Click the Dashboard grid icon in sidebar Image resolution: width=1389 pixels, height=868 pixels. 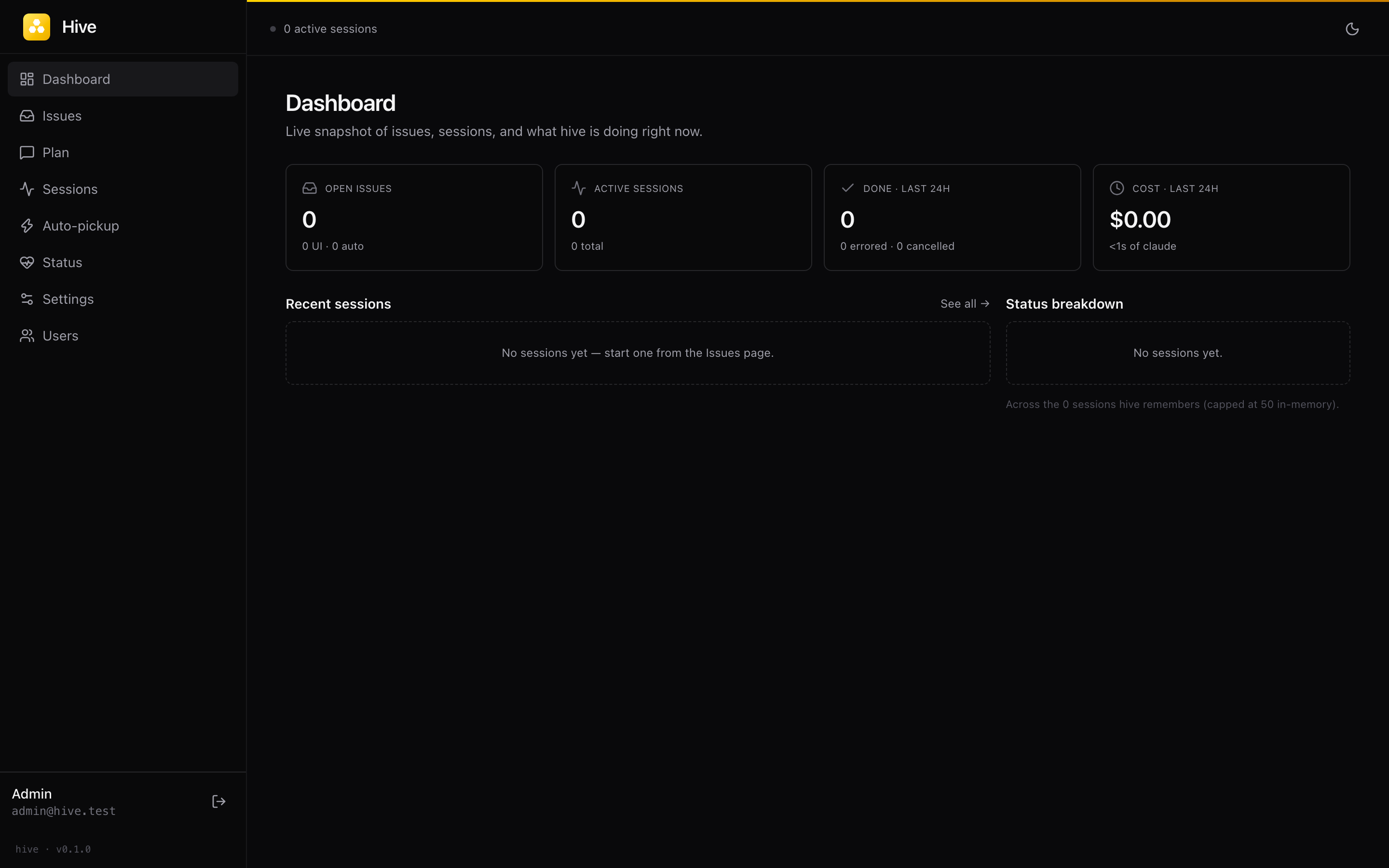click(27, 79)
